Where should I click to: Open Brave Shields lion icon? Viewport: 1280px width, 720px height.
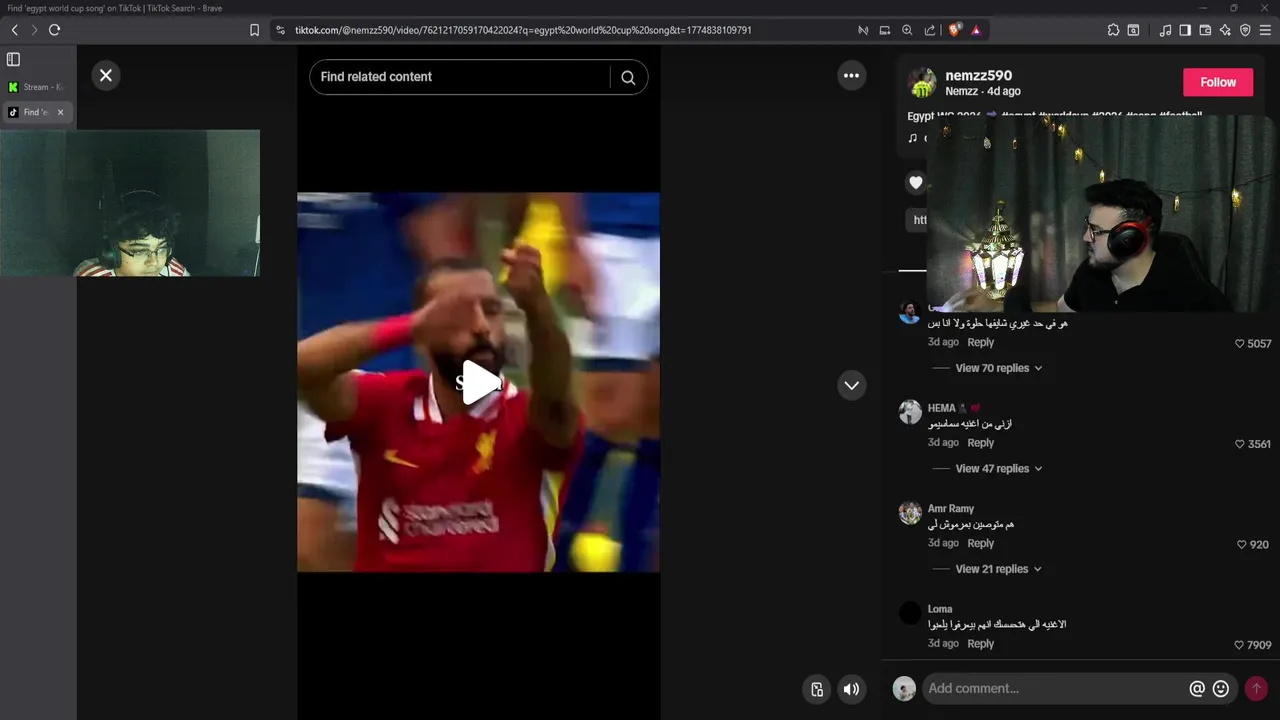coord(955,30)
